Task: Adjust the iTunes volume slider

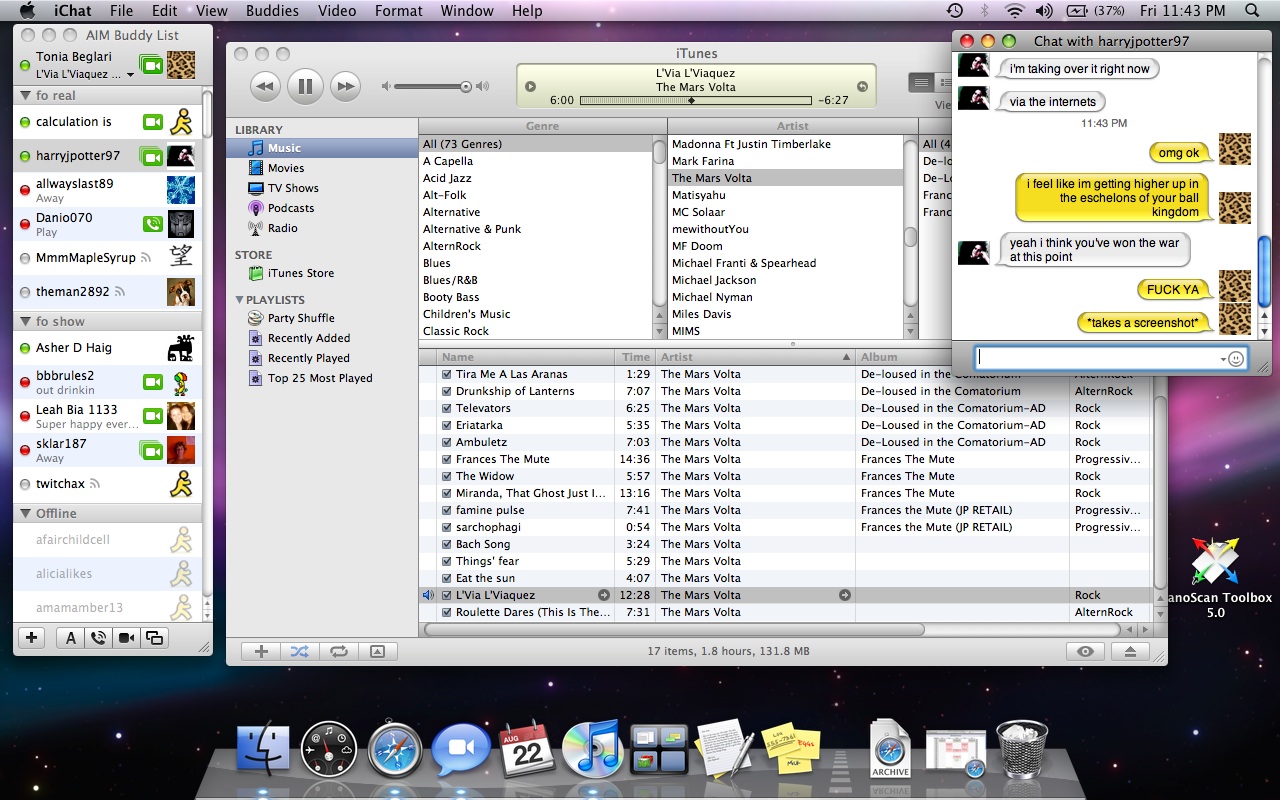Action: [x=465, y=87]
